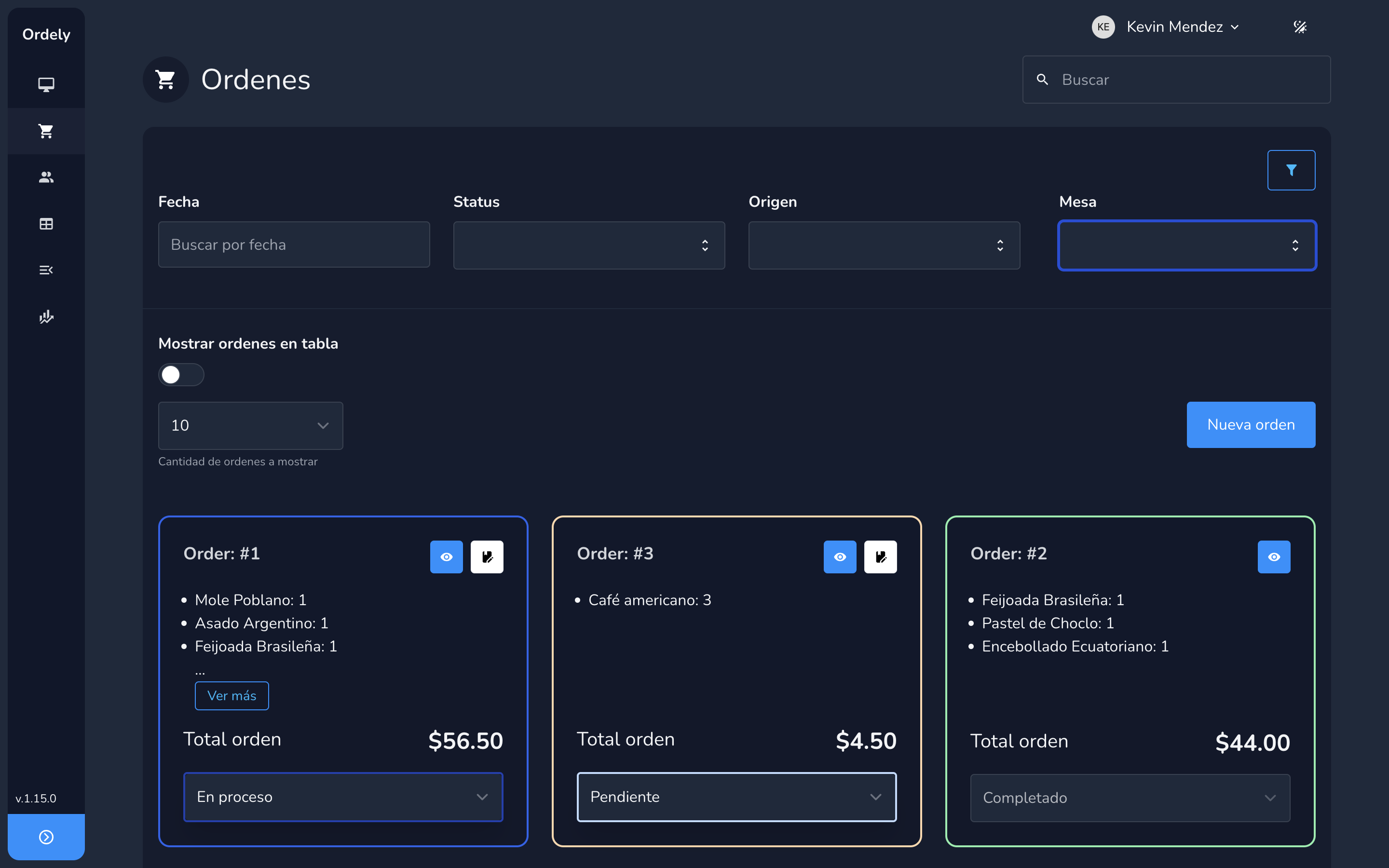View Order #2 details with eye icon
Viewport: 1389px width, 868px height.
click(1274, 557)
